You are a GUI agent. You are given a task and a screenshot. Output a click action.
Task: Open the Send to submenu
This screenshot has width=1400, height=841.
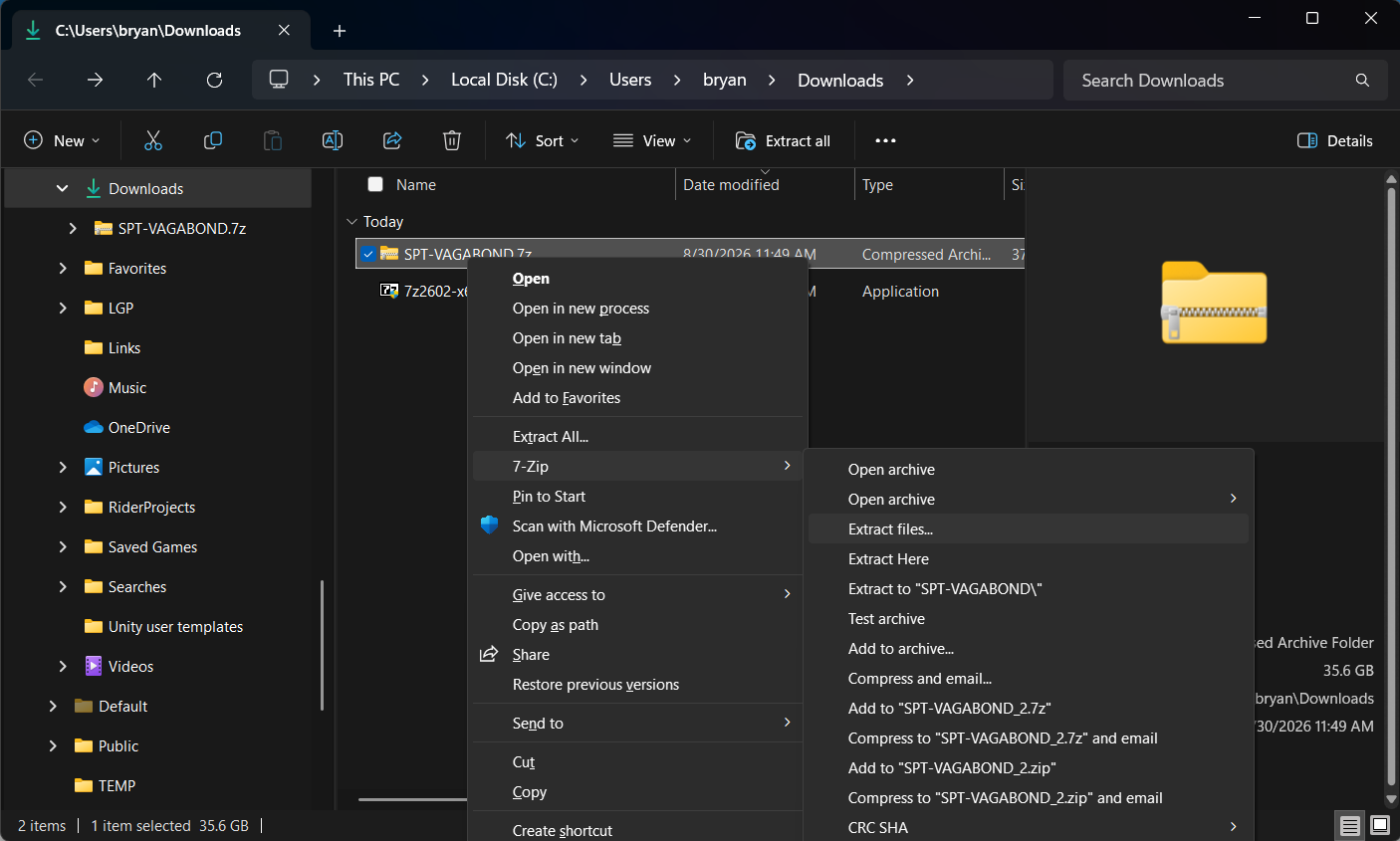[637, 724]
